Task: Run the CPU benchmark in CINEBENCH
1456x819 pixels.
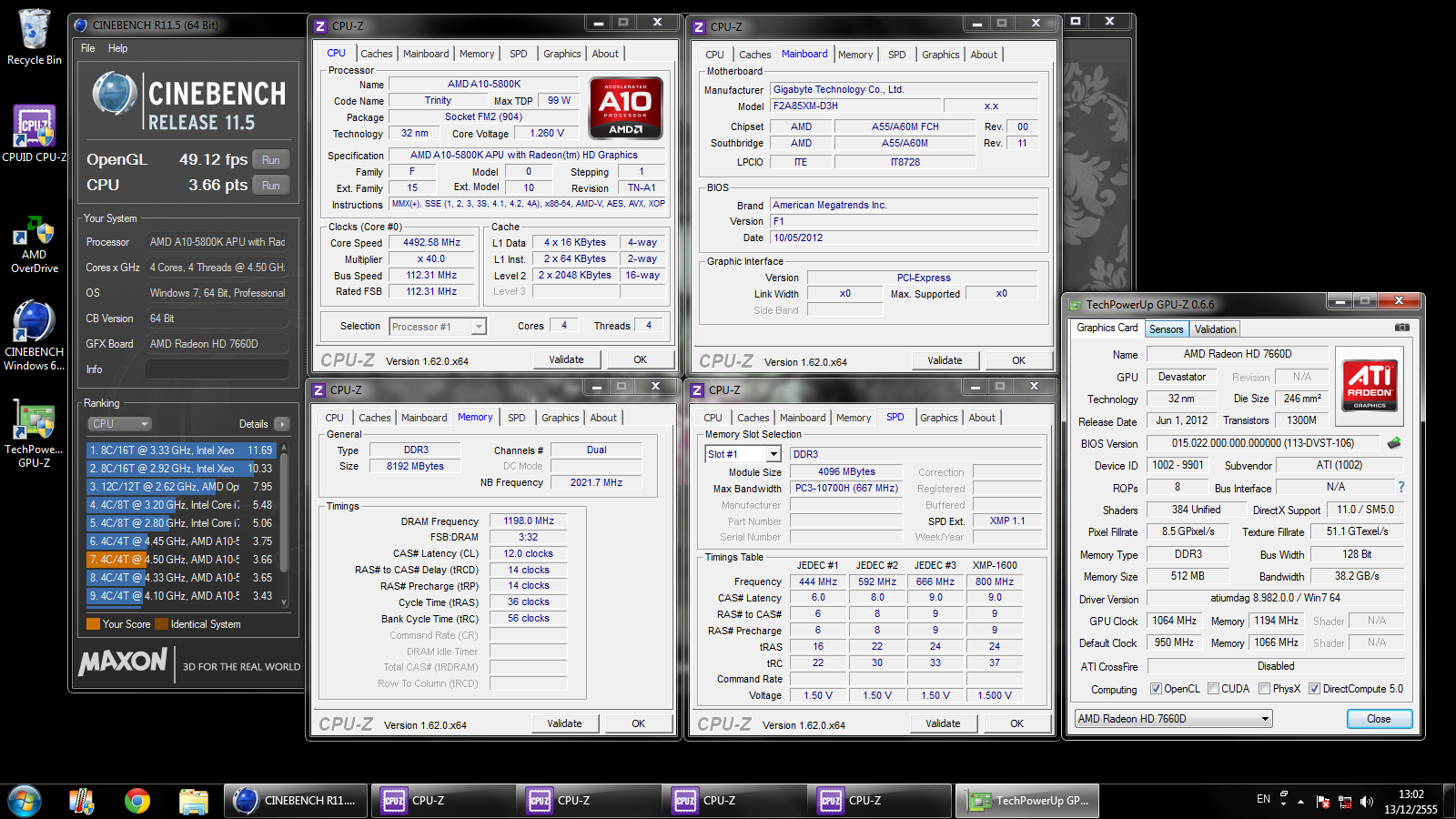Action: click(271, 186)
